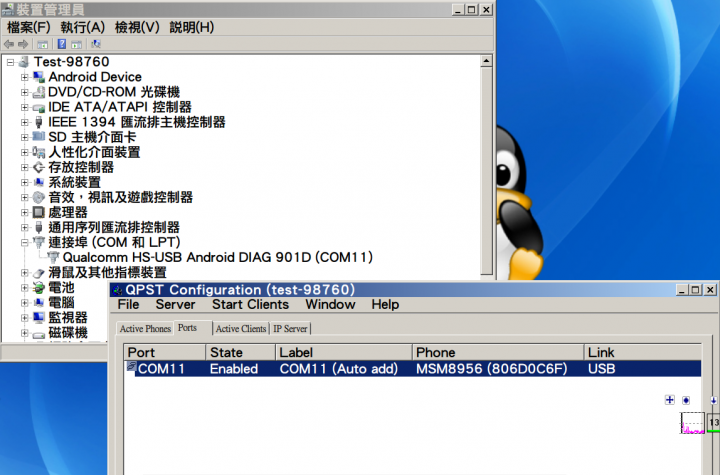Image resolution: width=720 pixels, height=475 pixels.
Task: Select Qualcomm HS-USB Android DIAG 901D (COM11)
Action: pyautogui.click(x=218, y=257)
